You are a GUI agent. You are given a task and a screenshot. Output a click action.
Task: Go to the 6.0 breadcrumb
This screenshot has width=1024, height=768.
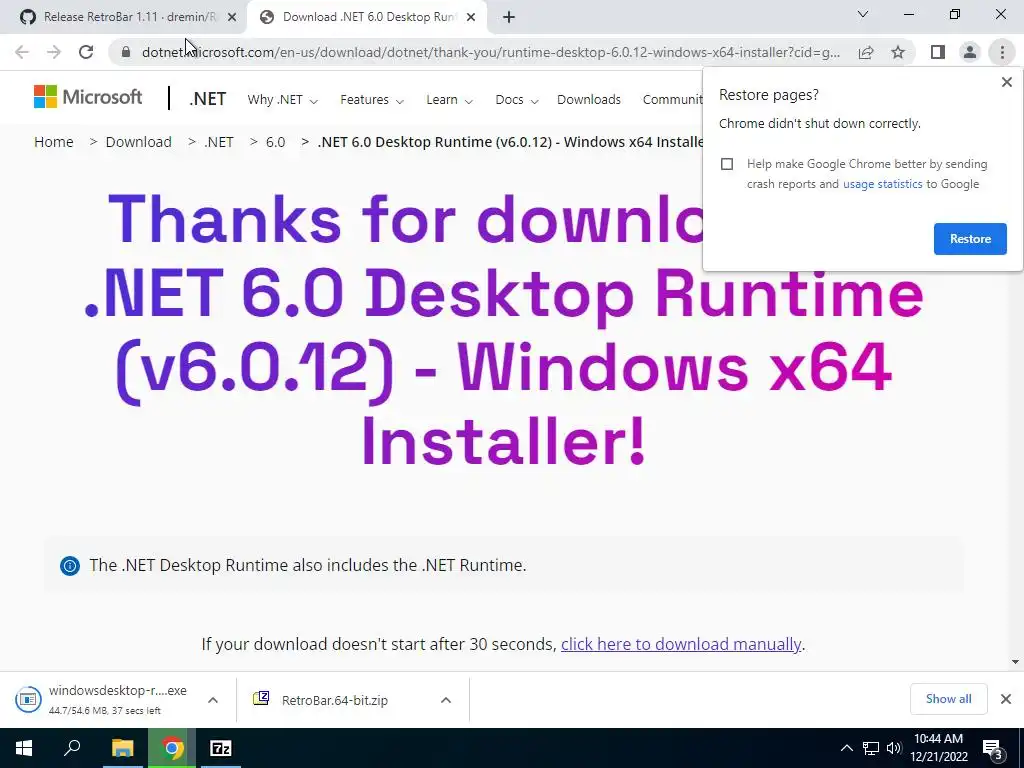click(x=276, y=142)
